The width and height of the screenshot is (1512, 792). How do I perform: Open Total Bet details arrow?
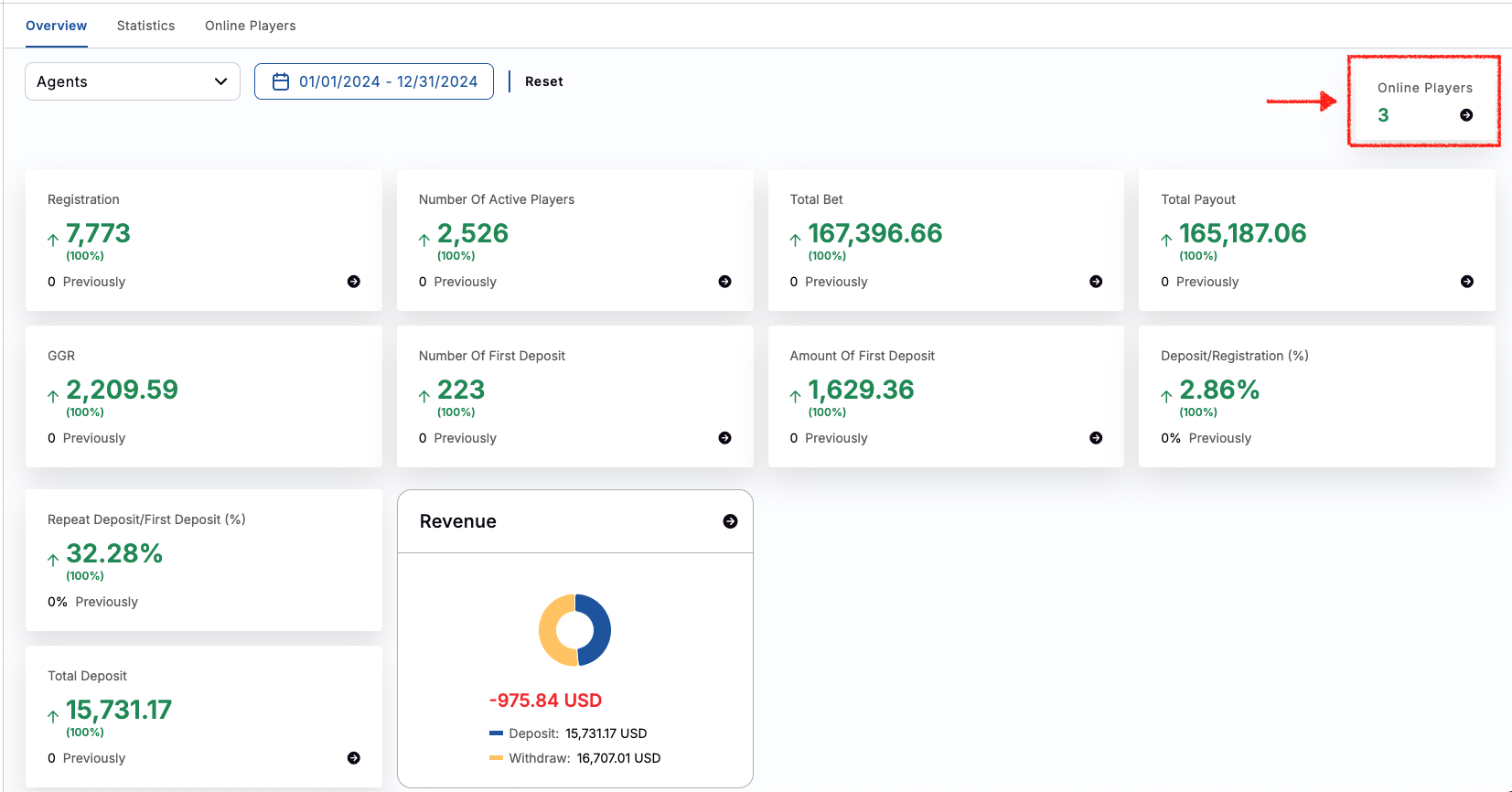point(1096,282)
